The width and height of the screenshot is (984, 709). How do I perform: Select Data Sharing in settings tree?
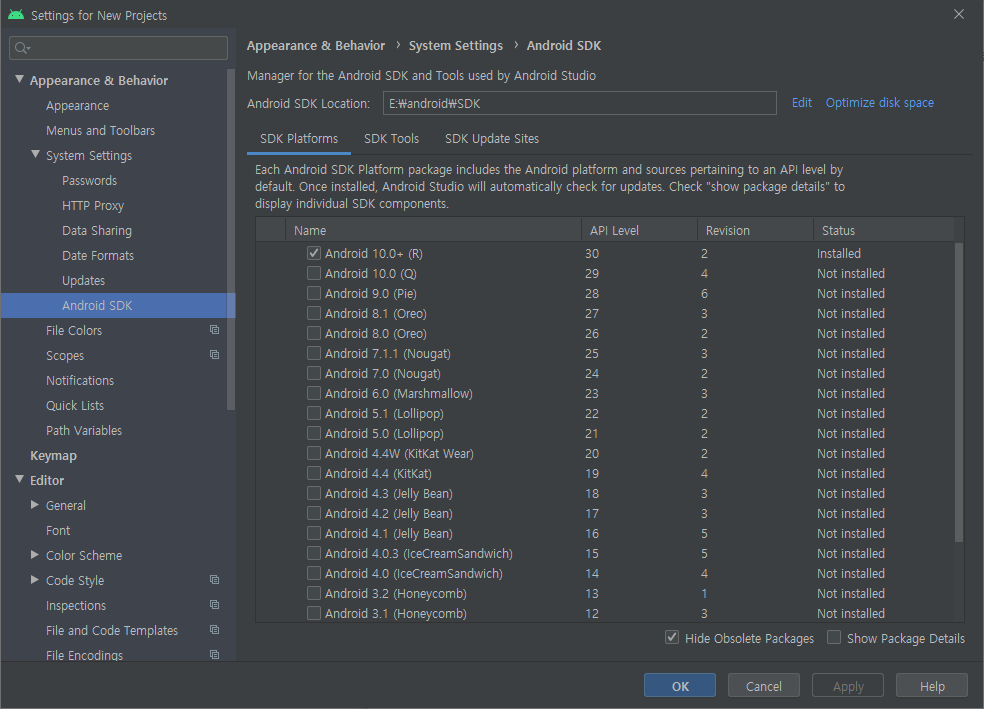tap(97, 231)
